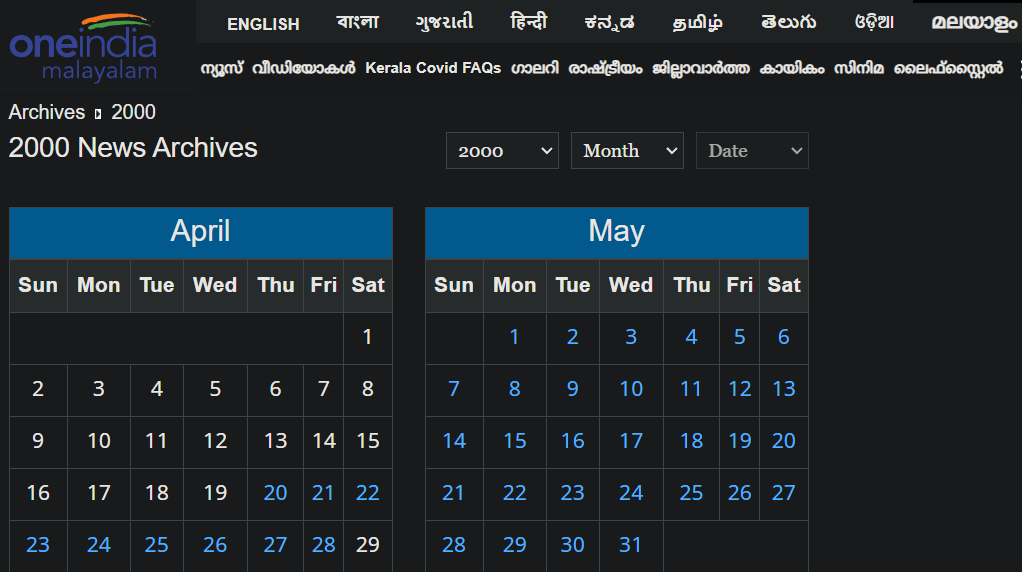Open the year 2000 dropdown
The width and height of the screenshot is (1022, 572).
pyautogui.click(x=502, y=150)
